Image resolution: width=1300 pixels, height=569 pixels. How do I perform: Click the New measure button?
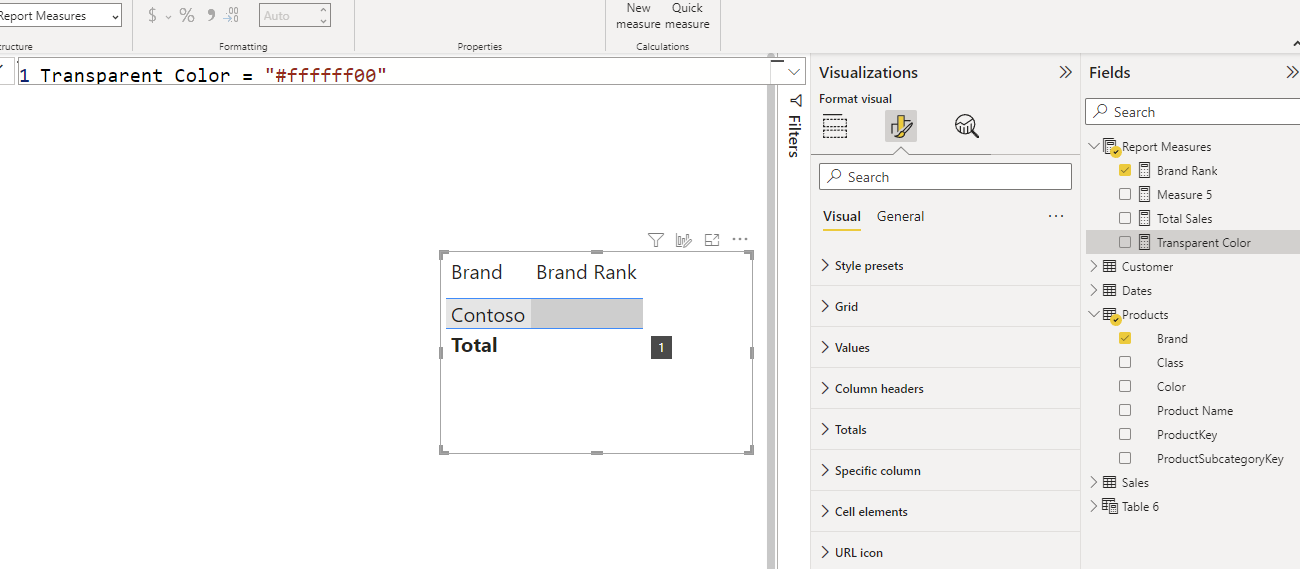pos(638,16)
